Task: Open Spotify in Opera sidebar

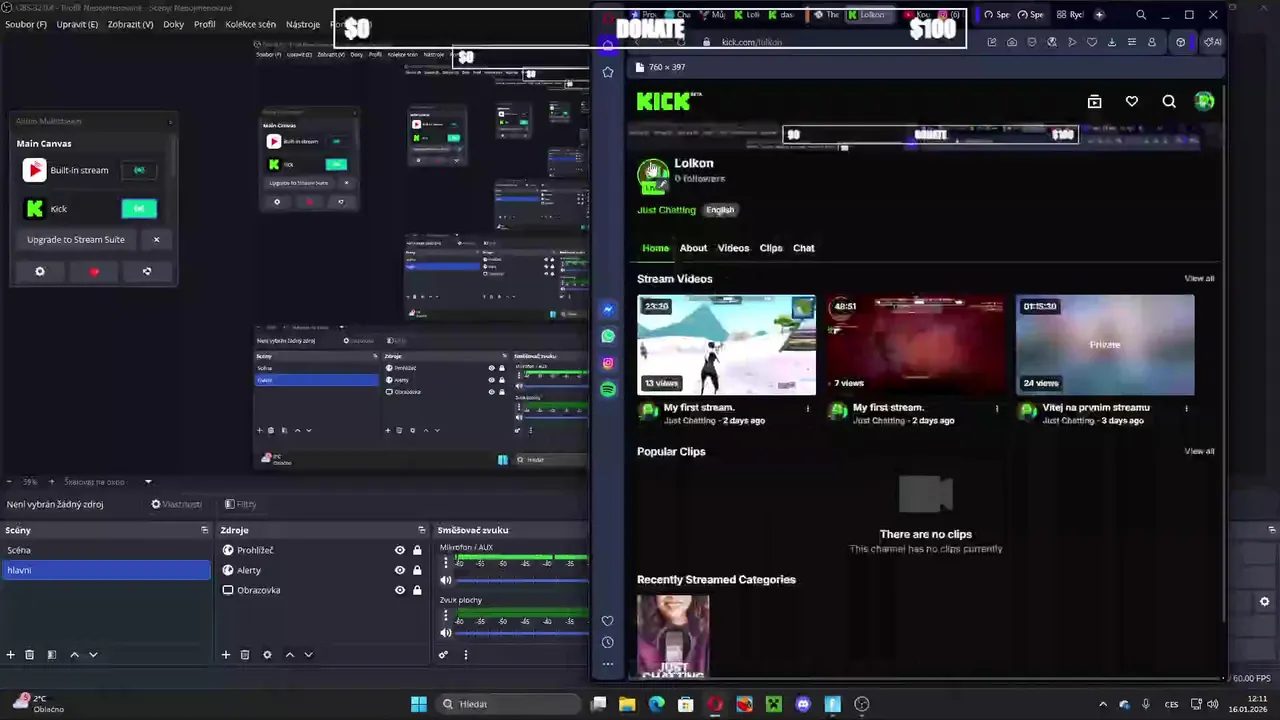Action: pyautogui.click(x=608, y=389)
